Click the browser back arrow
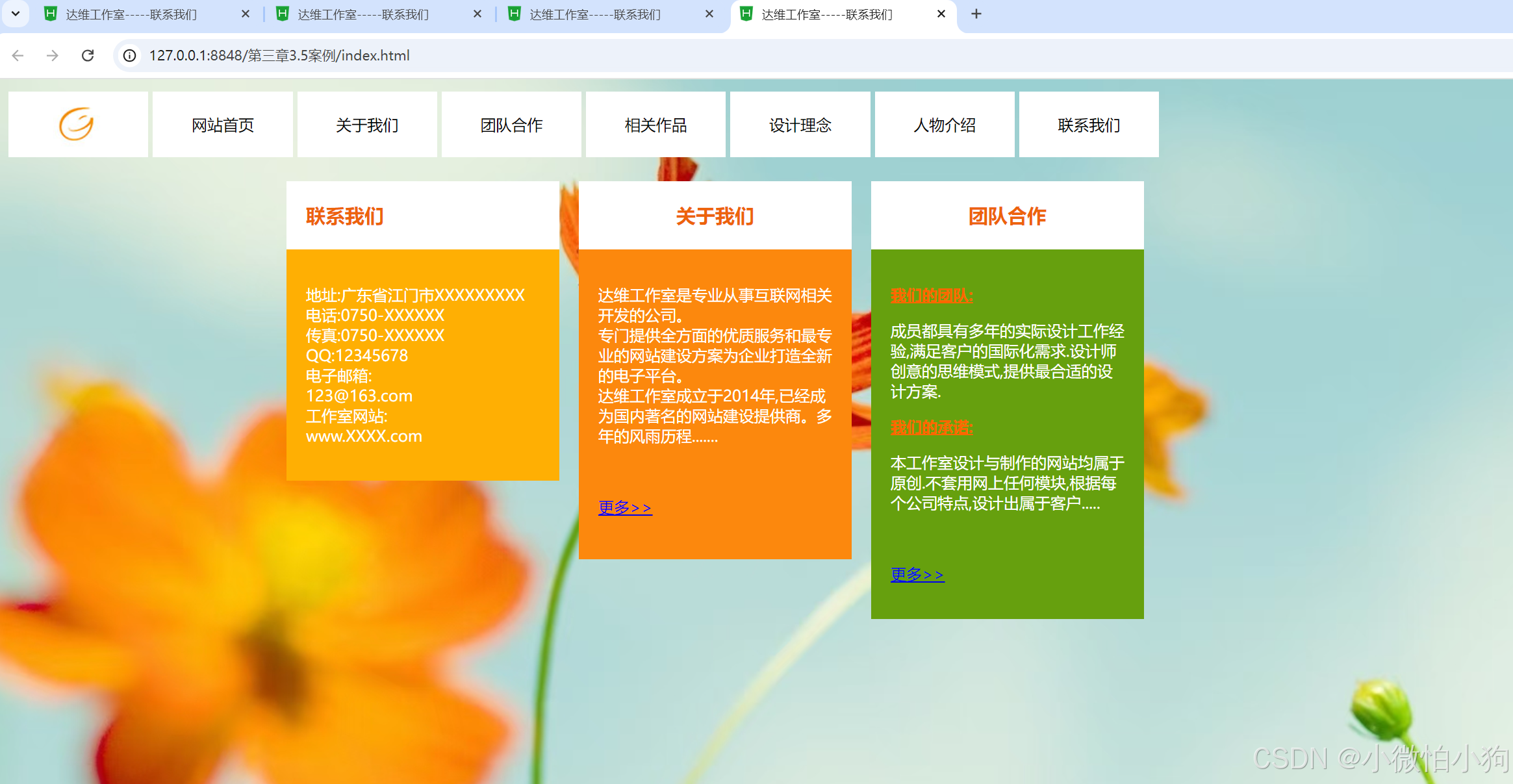The height and width of the screenshot is (784, 1513). pyautogui.click(x=18, y=56)
